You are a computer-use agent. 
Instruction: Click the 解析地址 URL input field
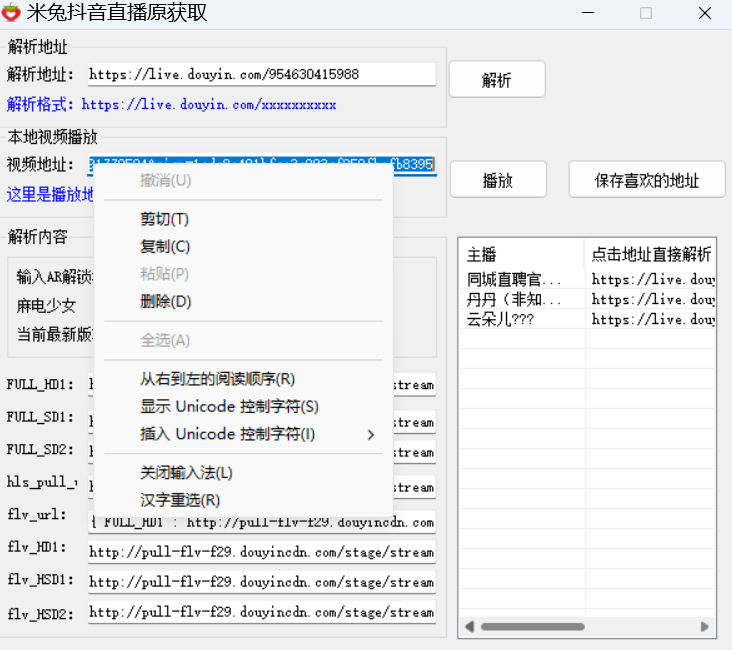[x=262, y=74]
